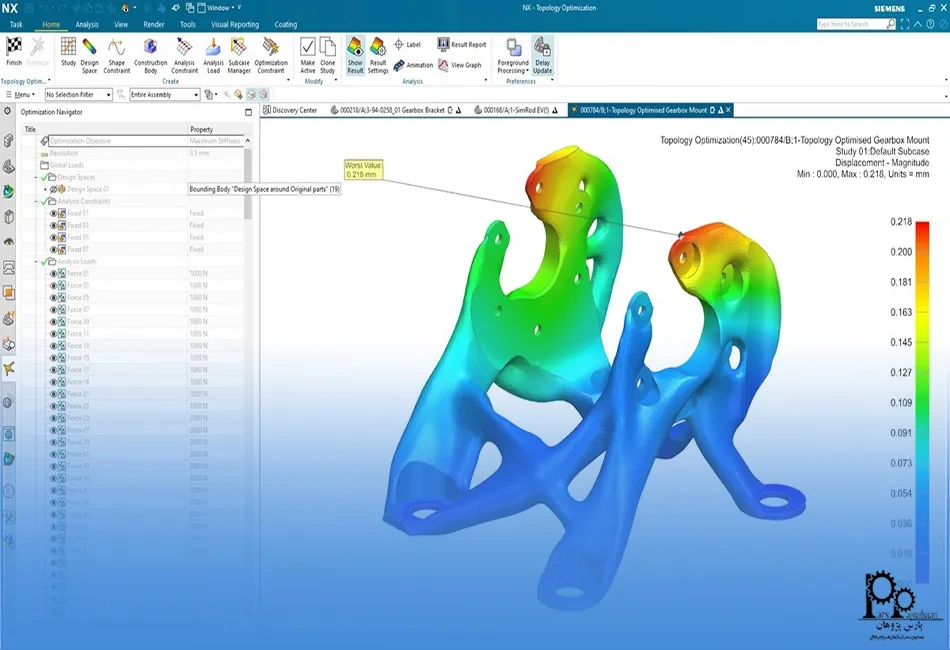
Task: Open the No Selection Filter dropdown
Action: (79, 95)
